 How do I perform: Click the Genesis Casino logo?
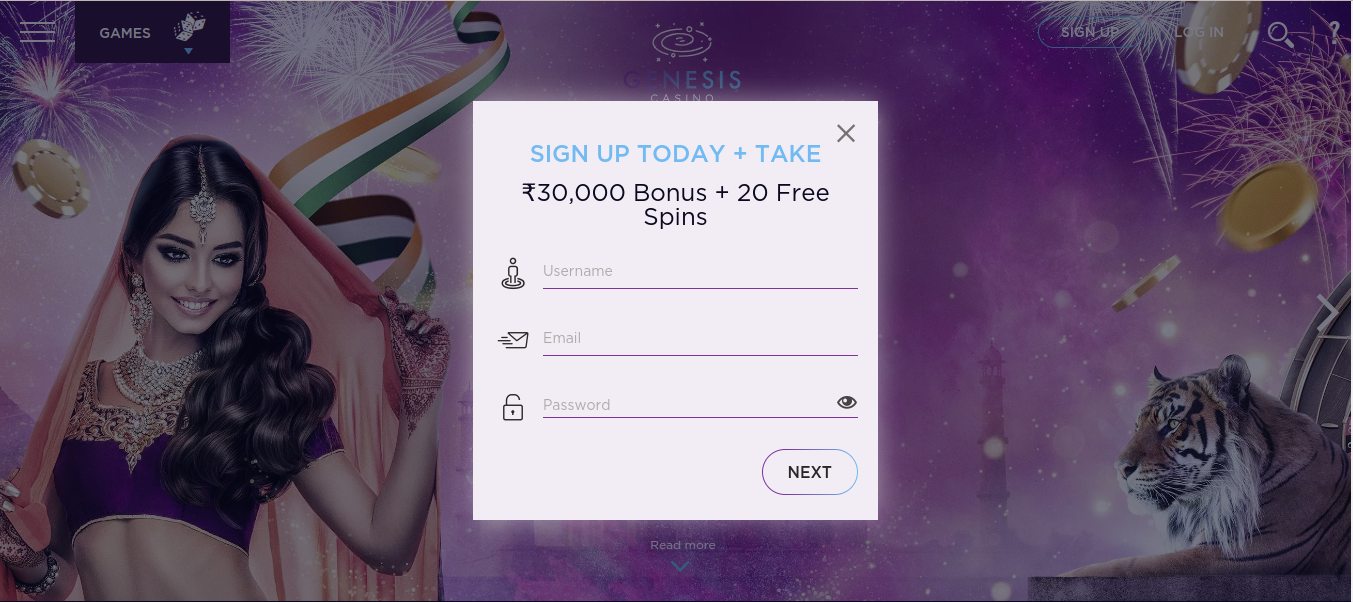(x=682, y=61)
